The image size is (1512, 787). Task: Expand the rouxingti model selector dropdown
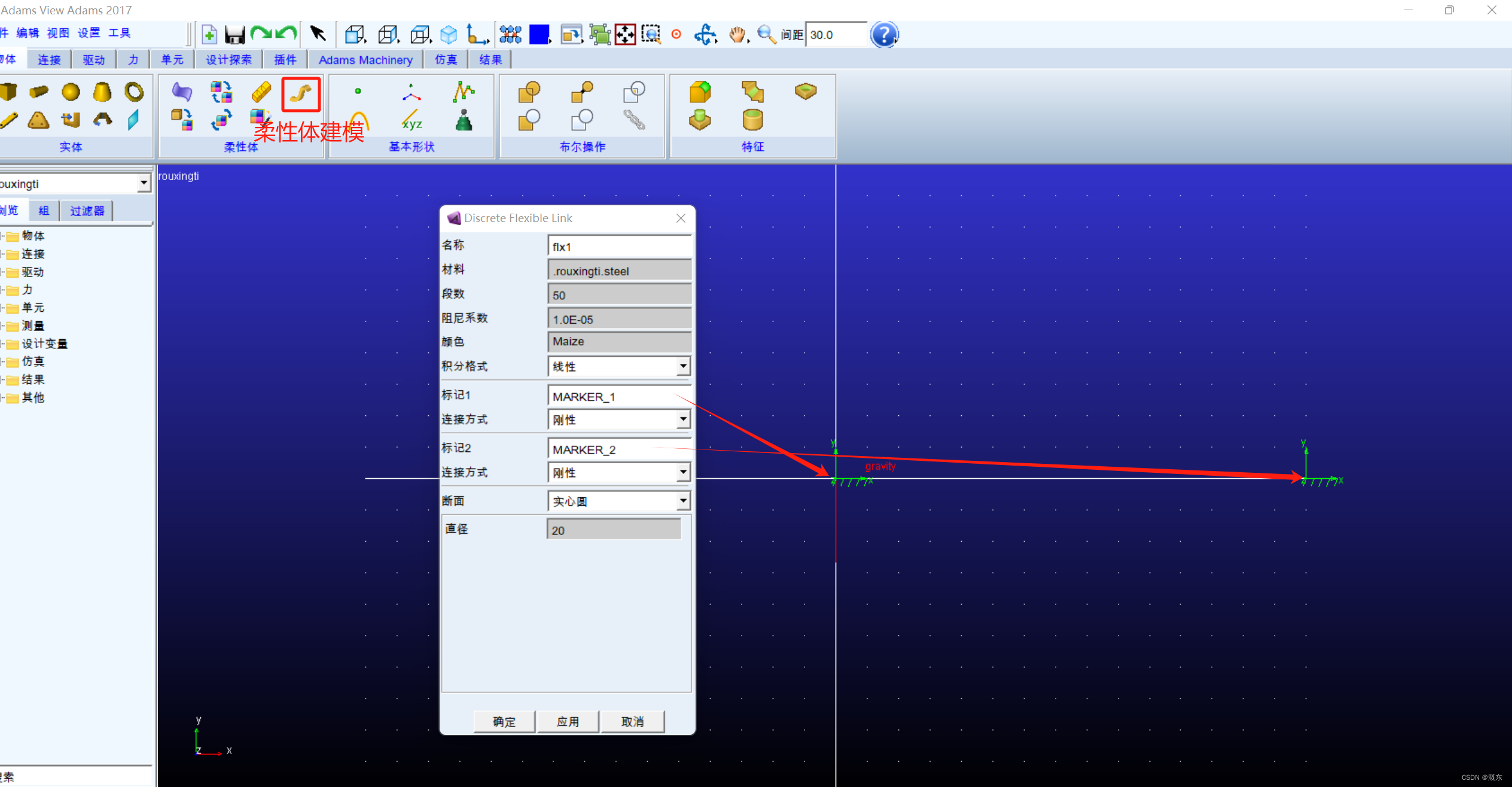point(144,183)
